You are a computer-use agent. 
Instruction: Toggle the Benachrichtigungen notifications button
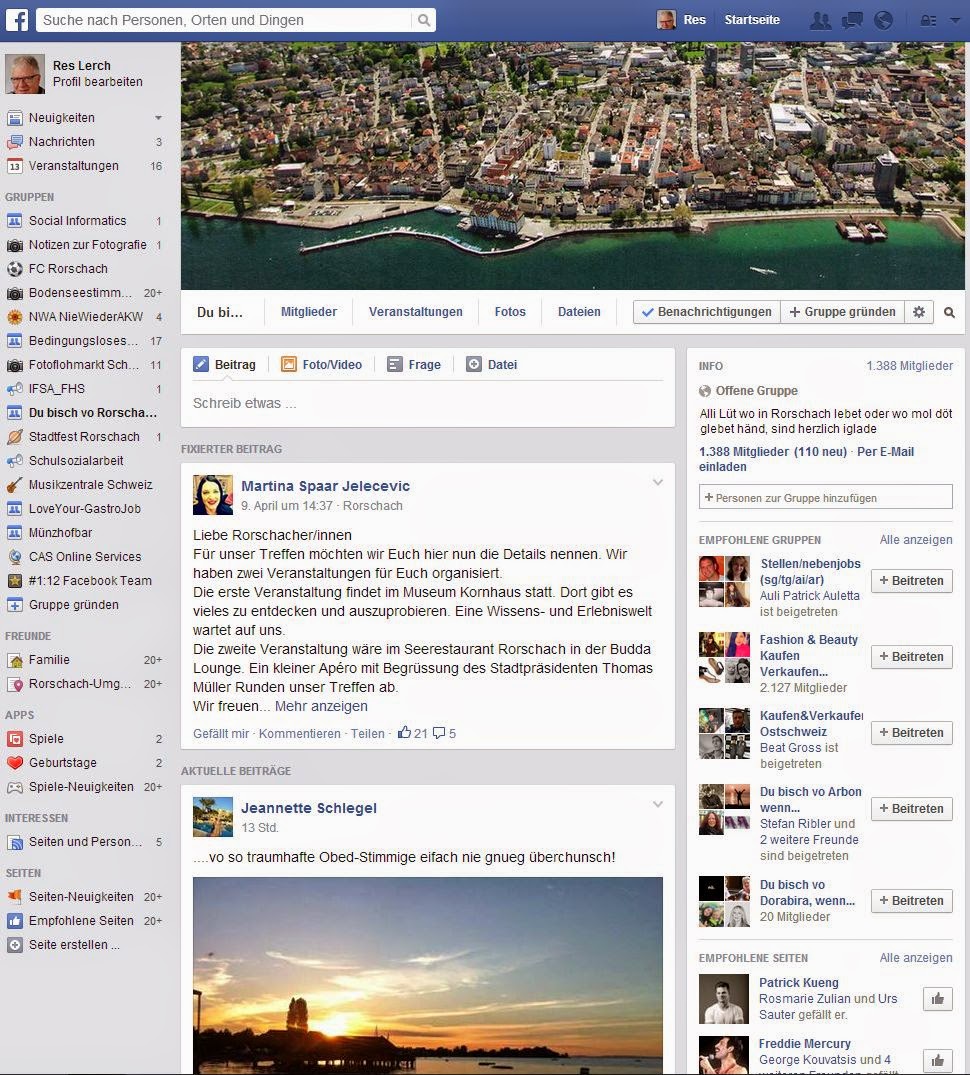(x=706, y=312)
